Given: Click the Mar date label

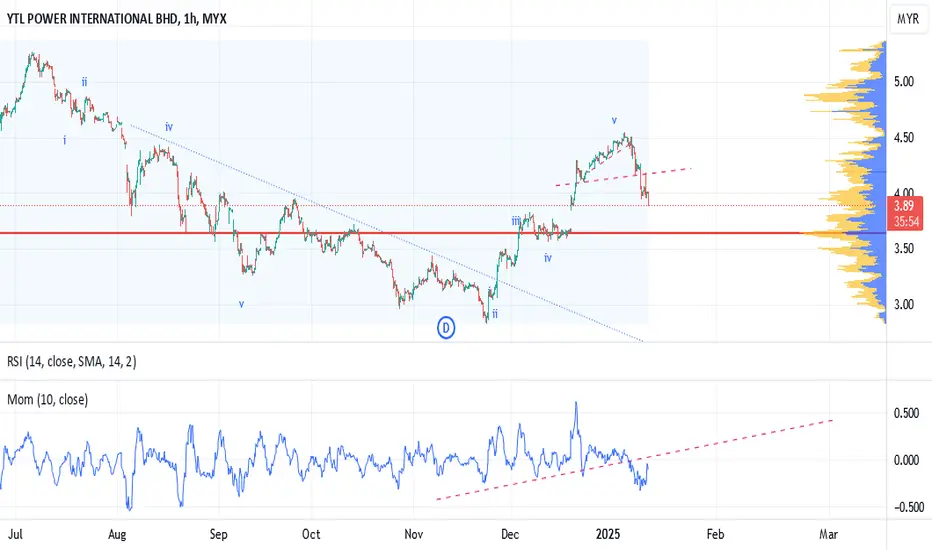Looking at the screenshot, I should (x=828, y=534).
